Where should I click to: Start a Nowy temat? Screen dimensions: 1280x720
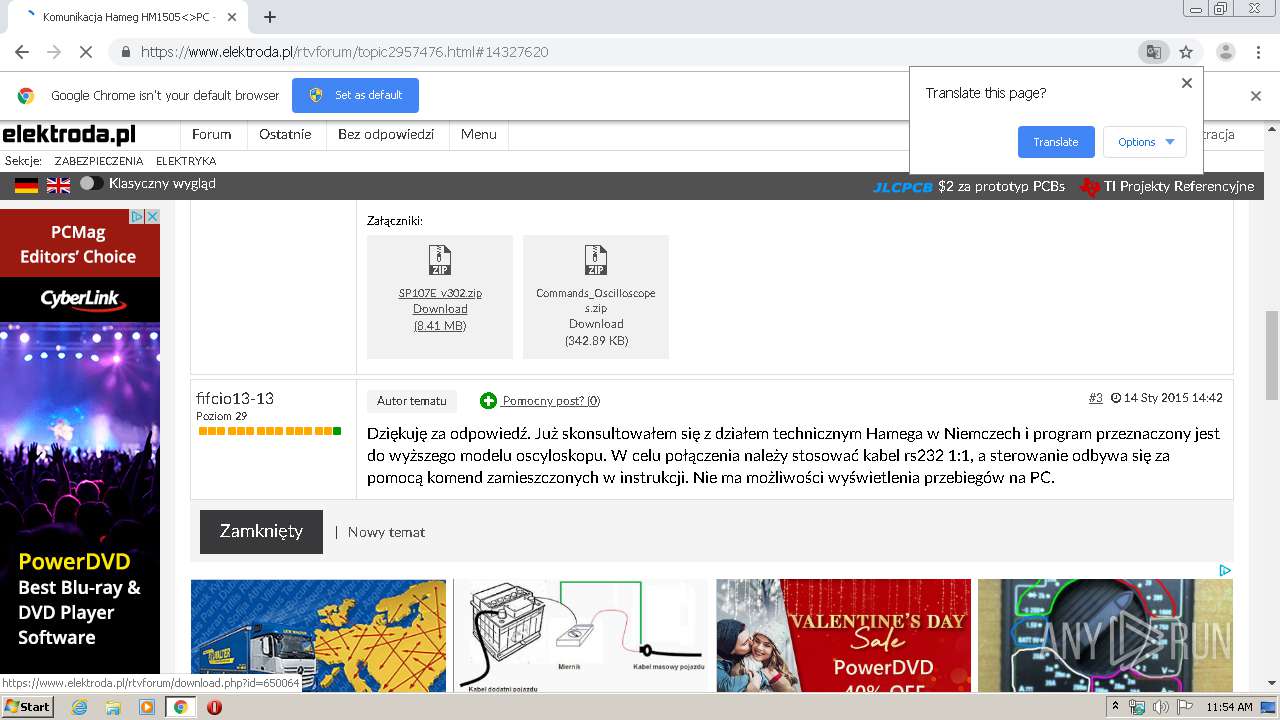click(x=386, y=532)
